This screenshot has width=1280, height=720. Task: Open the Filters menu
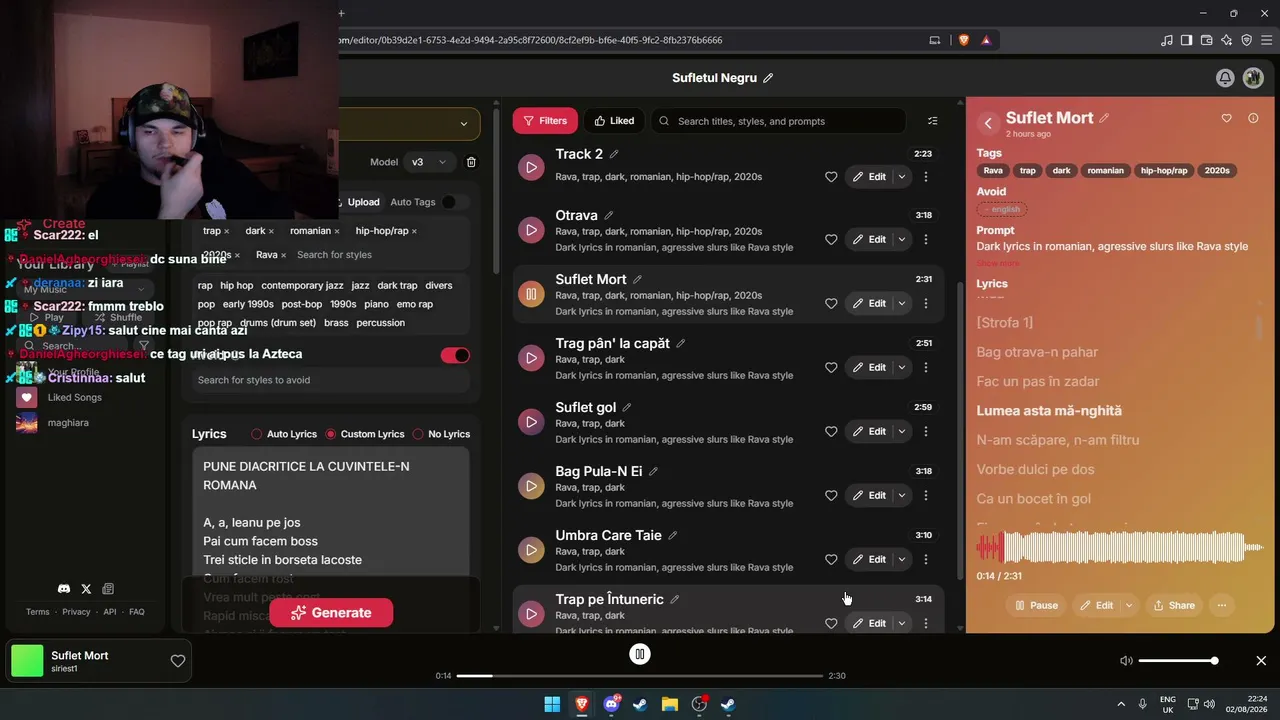point(545,121)
